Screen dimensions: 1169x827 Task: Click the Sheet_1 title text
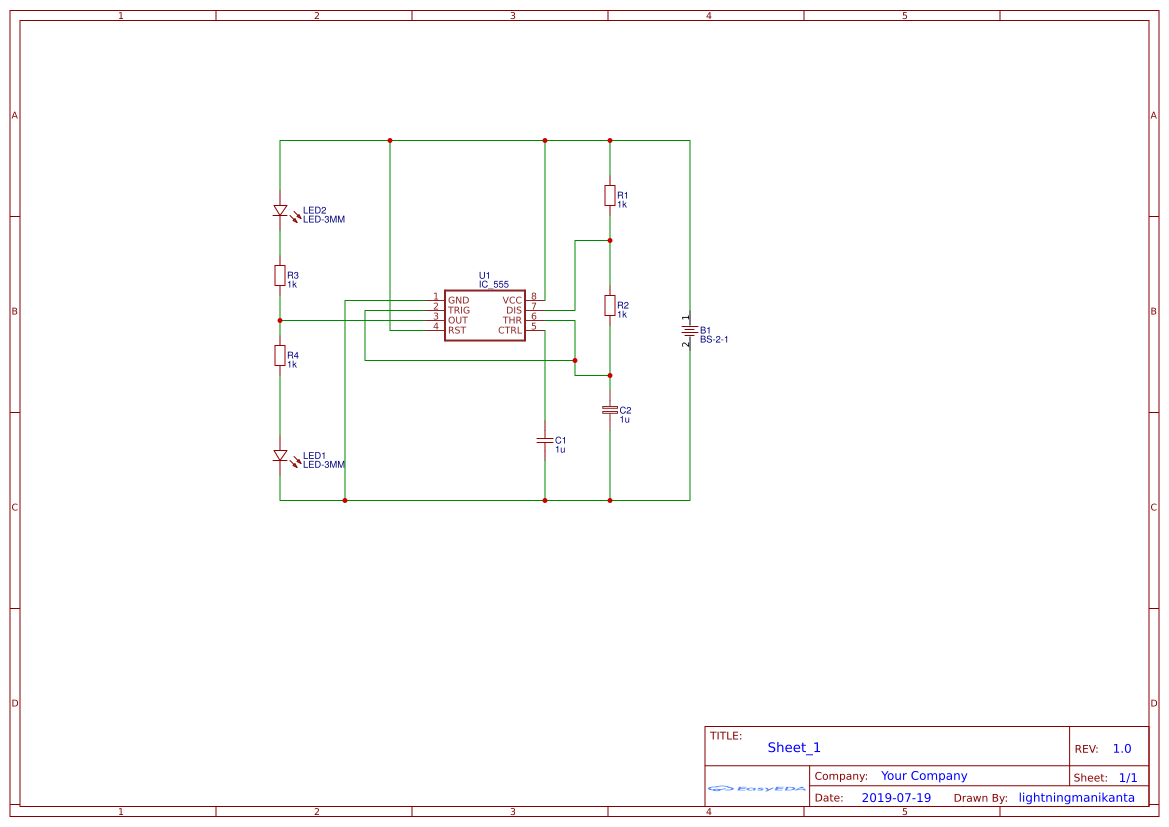793,747
